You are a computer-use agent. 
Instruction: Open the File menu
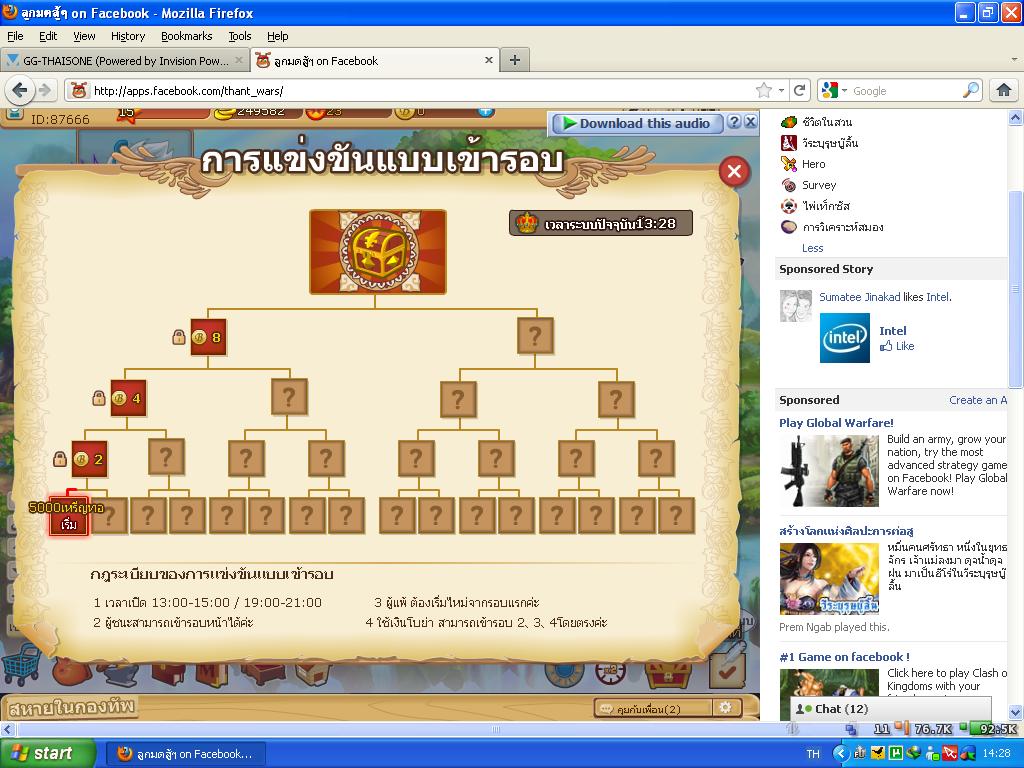pyautogui.click(x=15, y=36)
